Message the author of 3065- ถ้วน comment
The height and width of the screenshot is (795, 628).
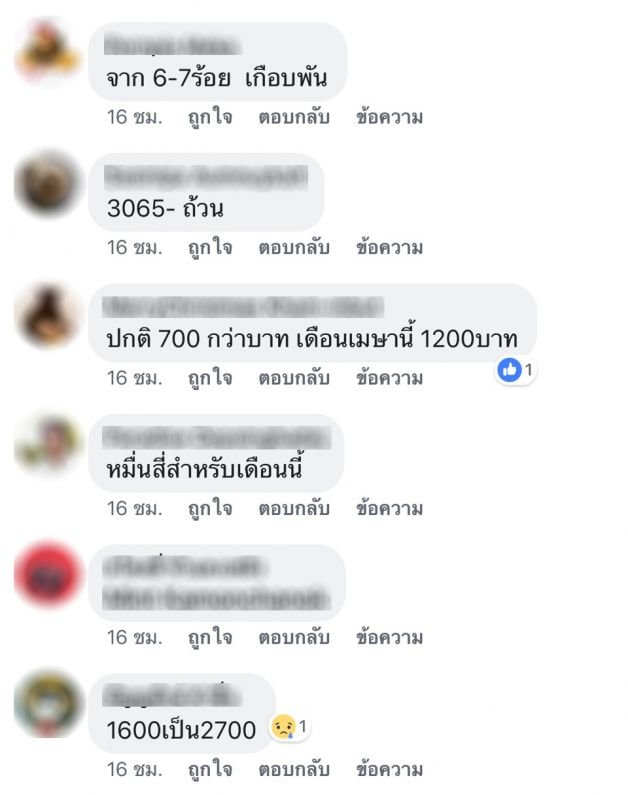pos(389,248)
